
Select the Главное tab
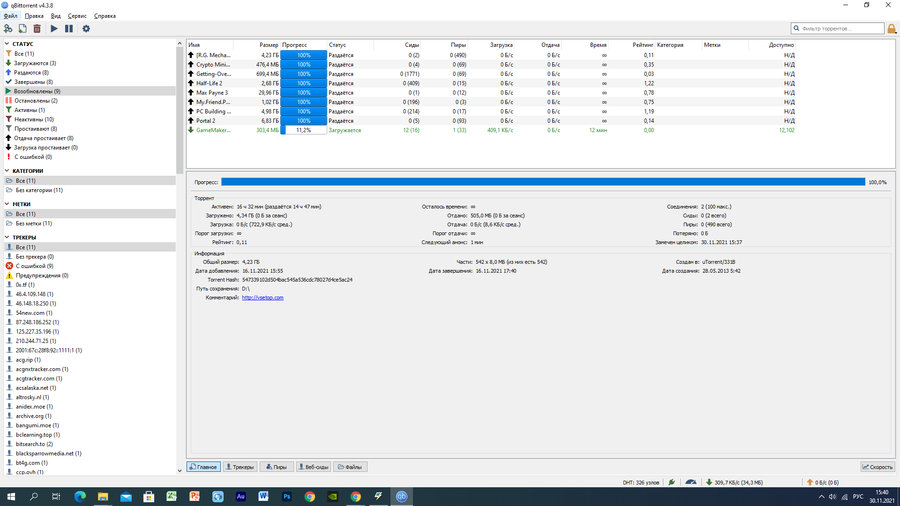point(203,467)
